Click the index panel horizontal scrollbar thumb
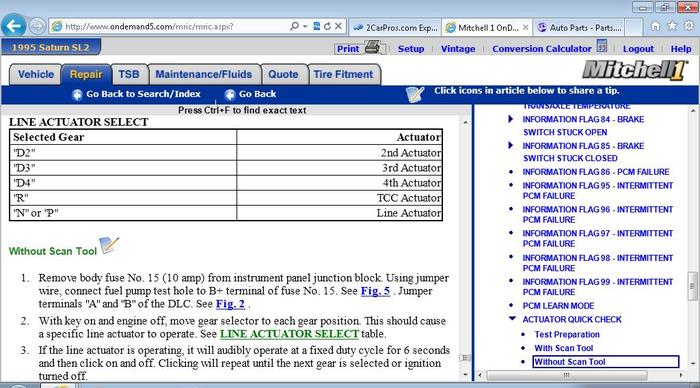 (x=567, y=375)
